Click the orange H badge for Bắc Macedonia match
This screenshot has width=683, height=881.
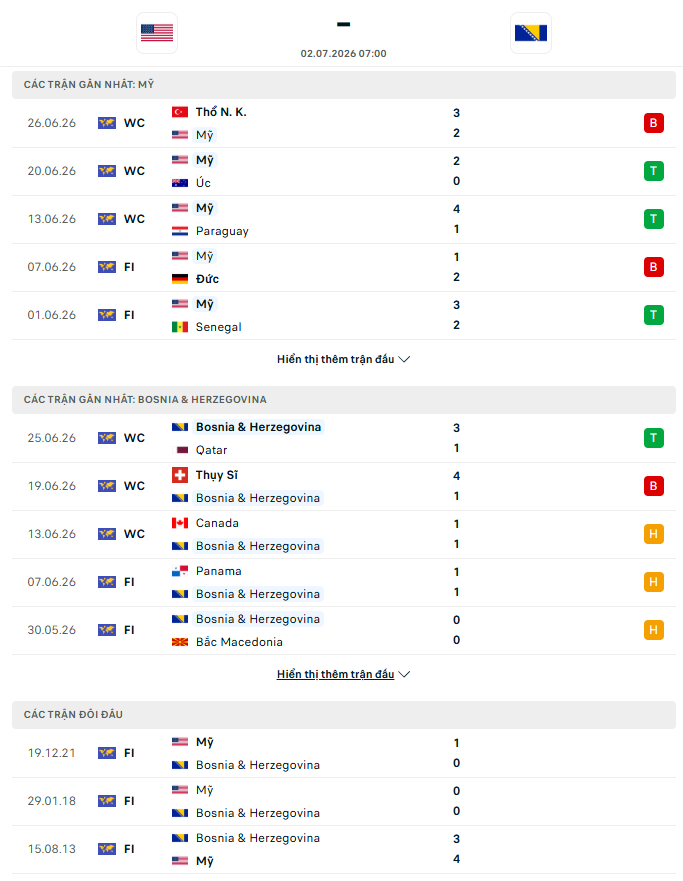(653, 630)
